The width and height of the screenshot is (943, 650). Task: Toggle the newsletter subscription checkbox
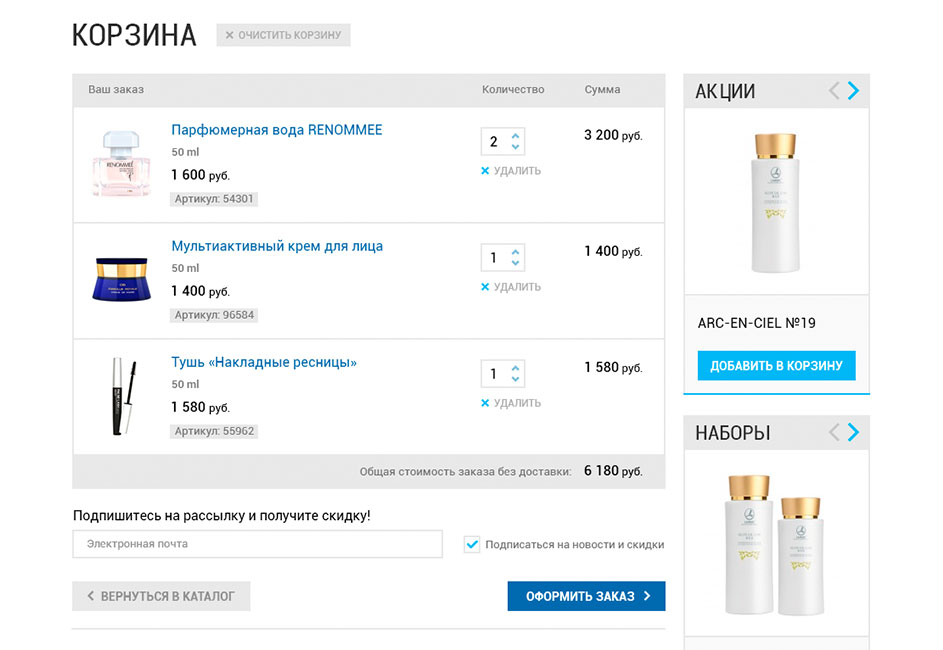point(472,545)
